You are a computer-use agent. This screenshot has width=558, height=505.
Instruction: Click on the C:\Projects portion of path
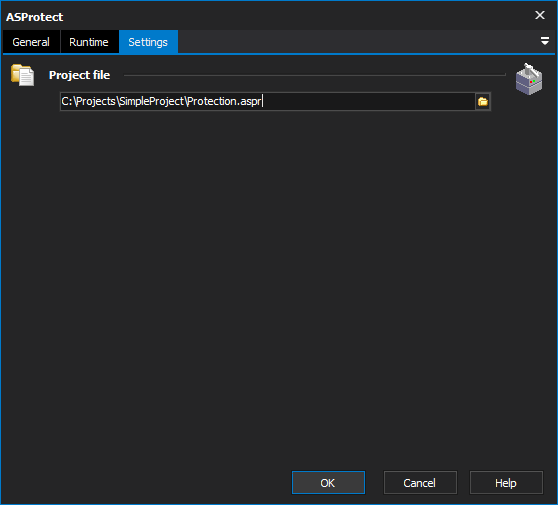89,102
